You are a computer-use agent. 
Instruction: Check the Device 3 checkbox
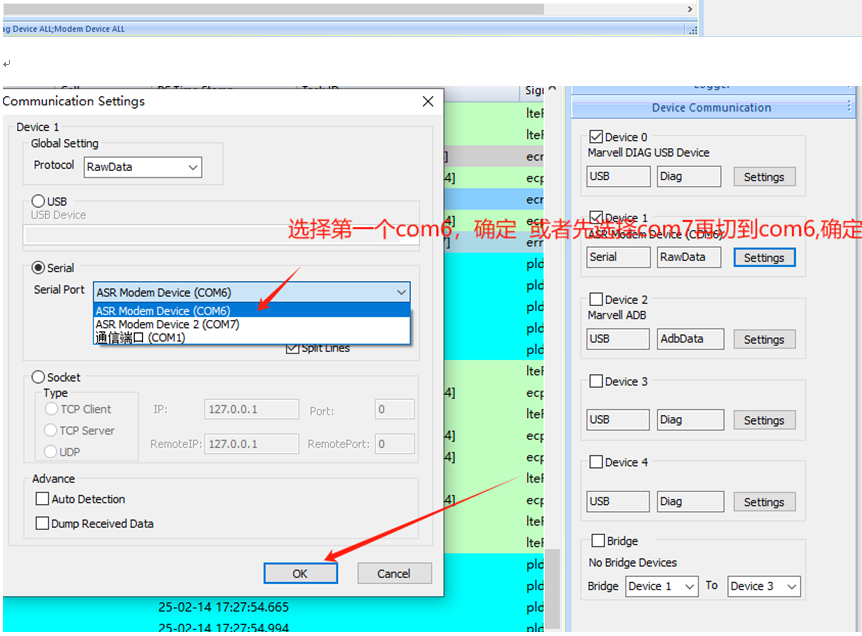[x=596, y=381]
